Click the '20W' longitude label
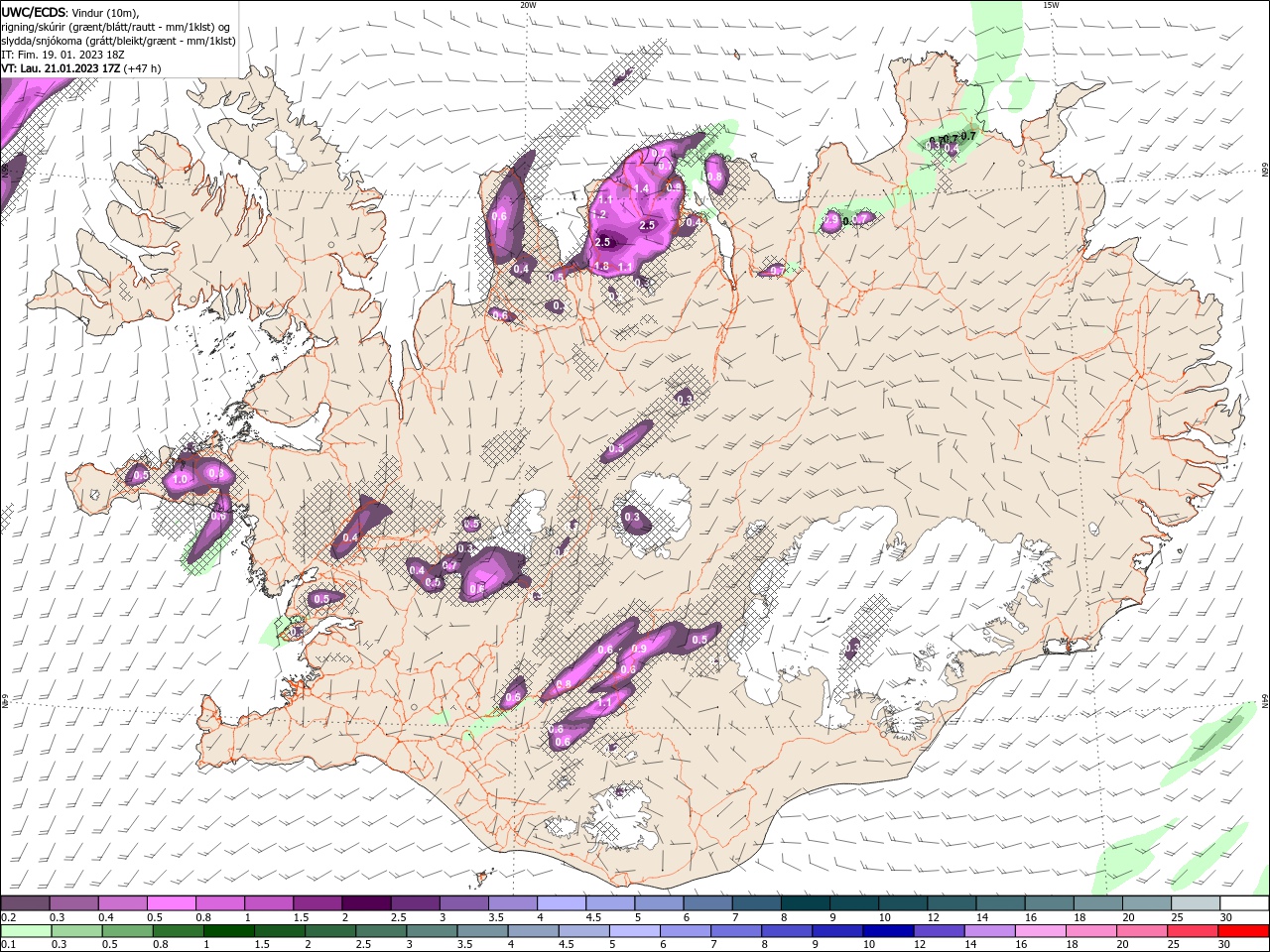This screenshot has width=1270, height=952. click(x=528, y=5)
